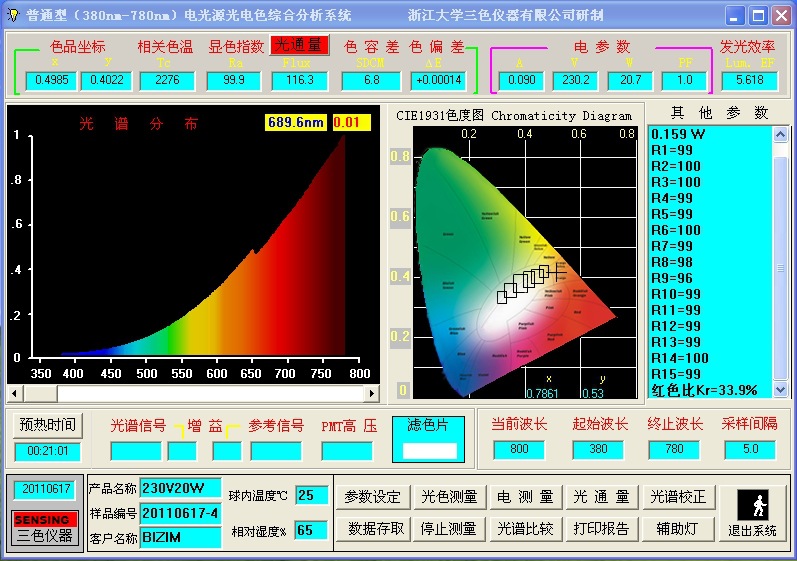Run 光谱校正 spectrum calibration
This screenshot has height=561, width=797.
679,496
